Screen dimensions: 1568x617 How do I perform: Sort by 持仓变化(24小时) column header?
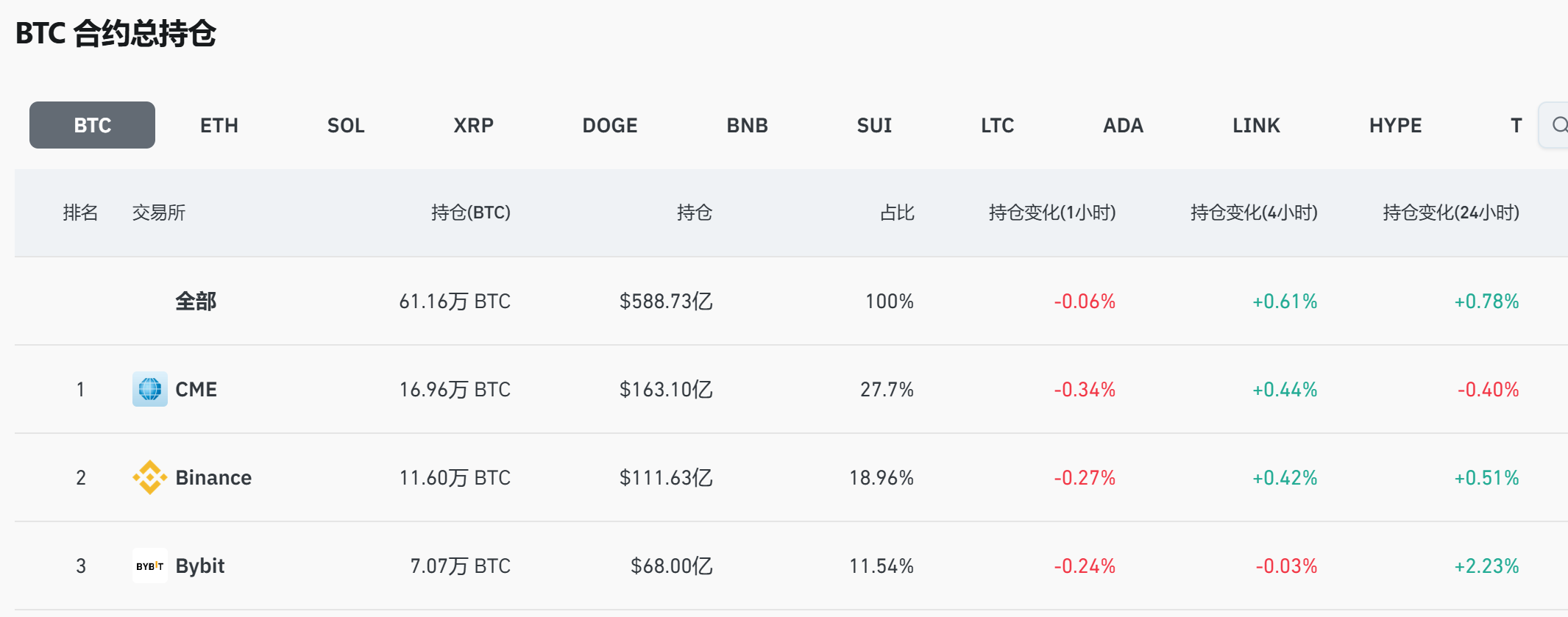coord(1451,213)
